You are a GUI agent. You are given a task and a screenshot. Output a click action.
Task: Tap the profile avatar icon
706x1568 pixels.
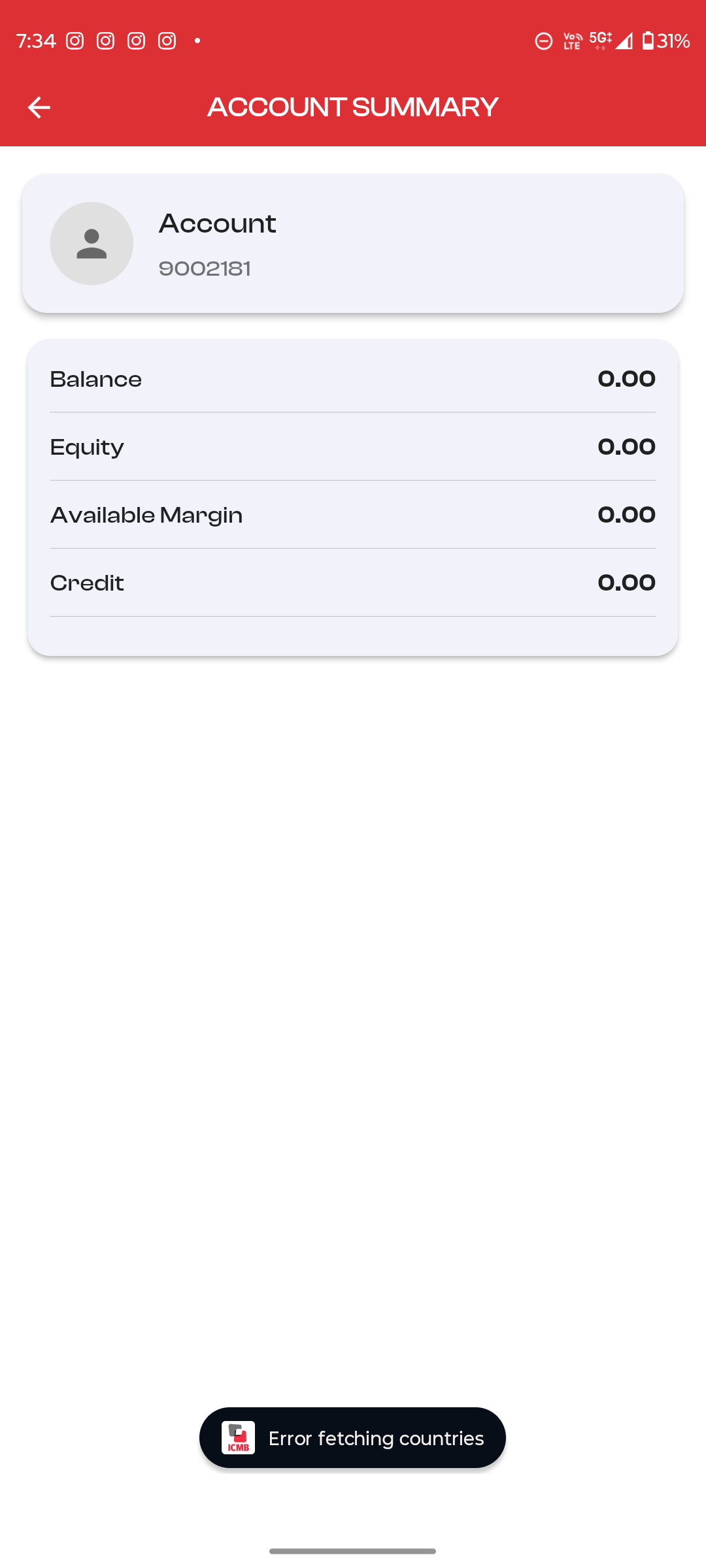(92, 244)
